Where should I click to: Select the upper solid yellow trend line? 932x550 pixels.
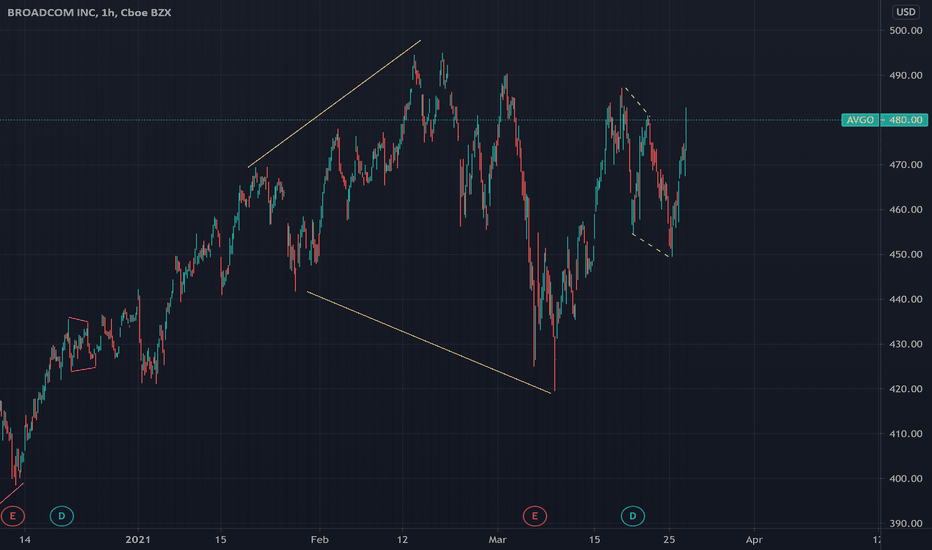[x=335, y=103]
